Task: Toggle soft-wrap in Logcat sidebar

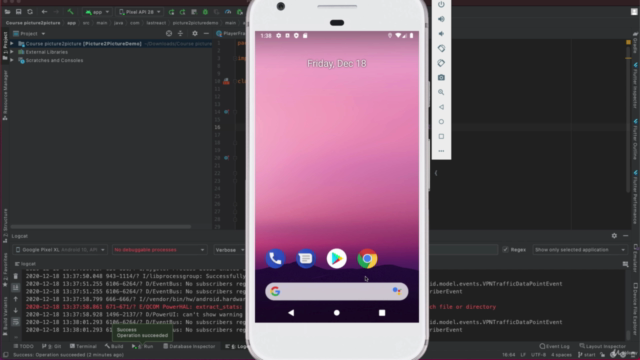Action: point(16,322)
